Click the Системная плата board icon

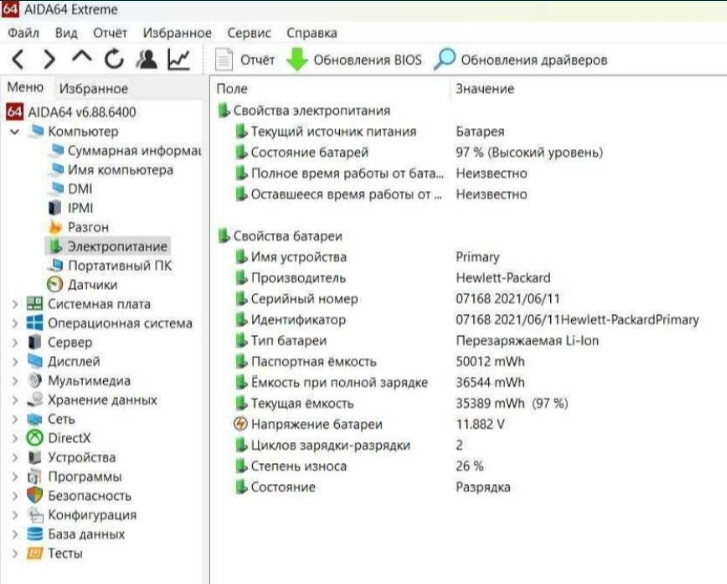[35, 304]
